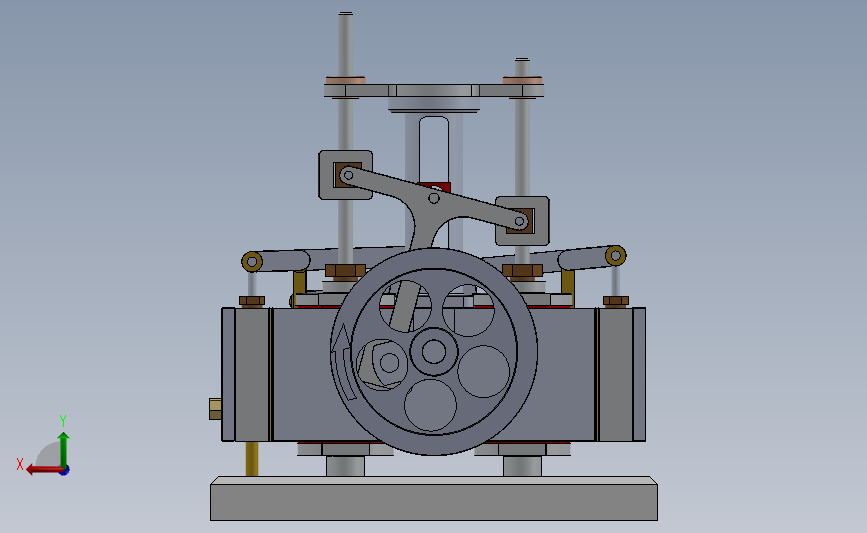867x533 pixels.
Task: Select the left support pillar above the base
Action: pos(346,466)
